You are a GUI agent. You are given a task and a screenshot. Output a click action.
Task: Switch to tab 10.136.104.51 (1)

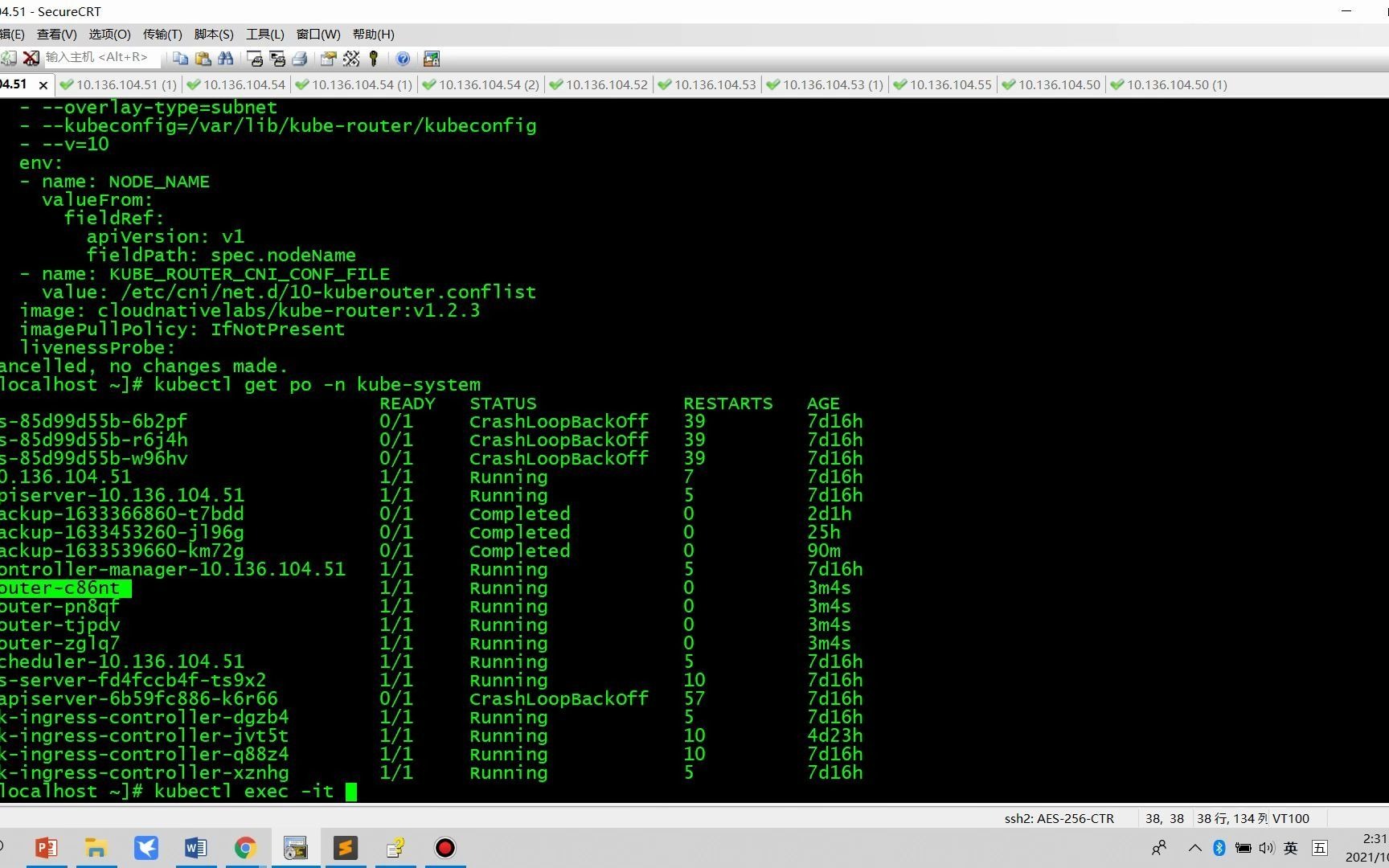[119, 84]
